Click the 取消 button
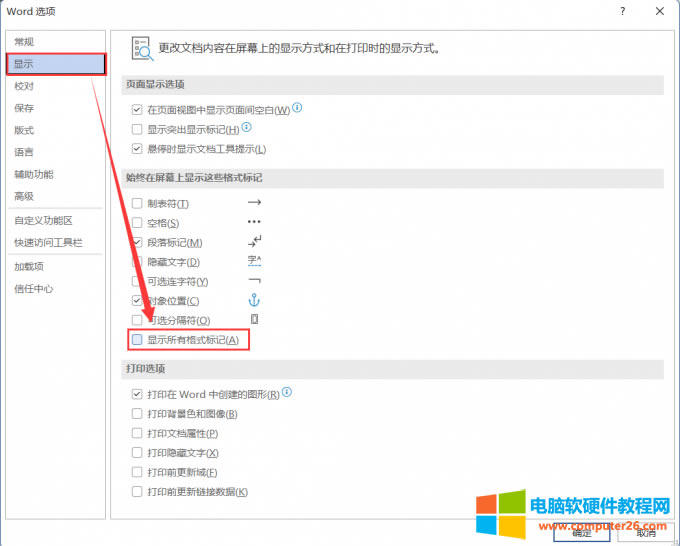This screenshot has height=546, width=680. click(x=642, y=533)
